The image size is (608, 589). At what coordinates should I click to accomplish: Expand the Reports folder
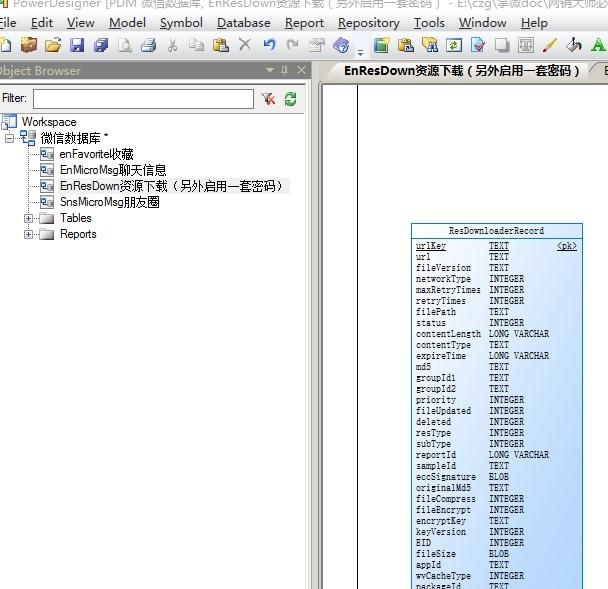pyautogui.click(x=28, y=234)
